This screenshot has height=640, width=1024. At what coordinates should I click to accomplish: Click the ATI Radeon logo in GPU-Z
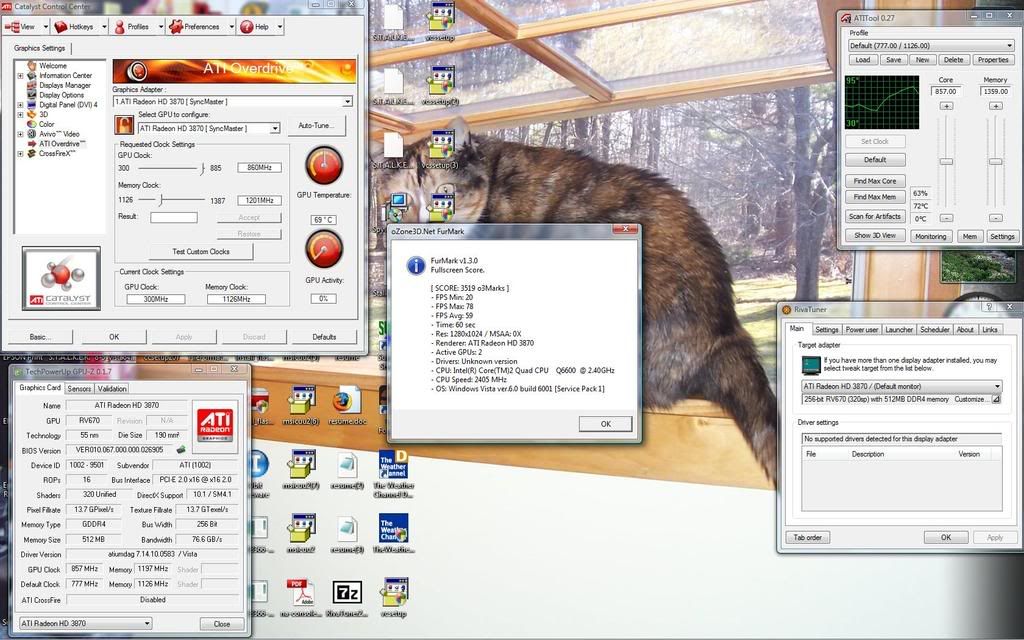(x=215, y=425)
